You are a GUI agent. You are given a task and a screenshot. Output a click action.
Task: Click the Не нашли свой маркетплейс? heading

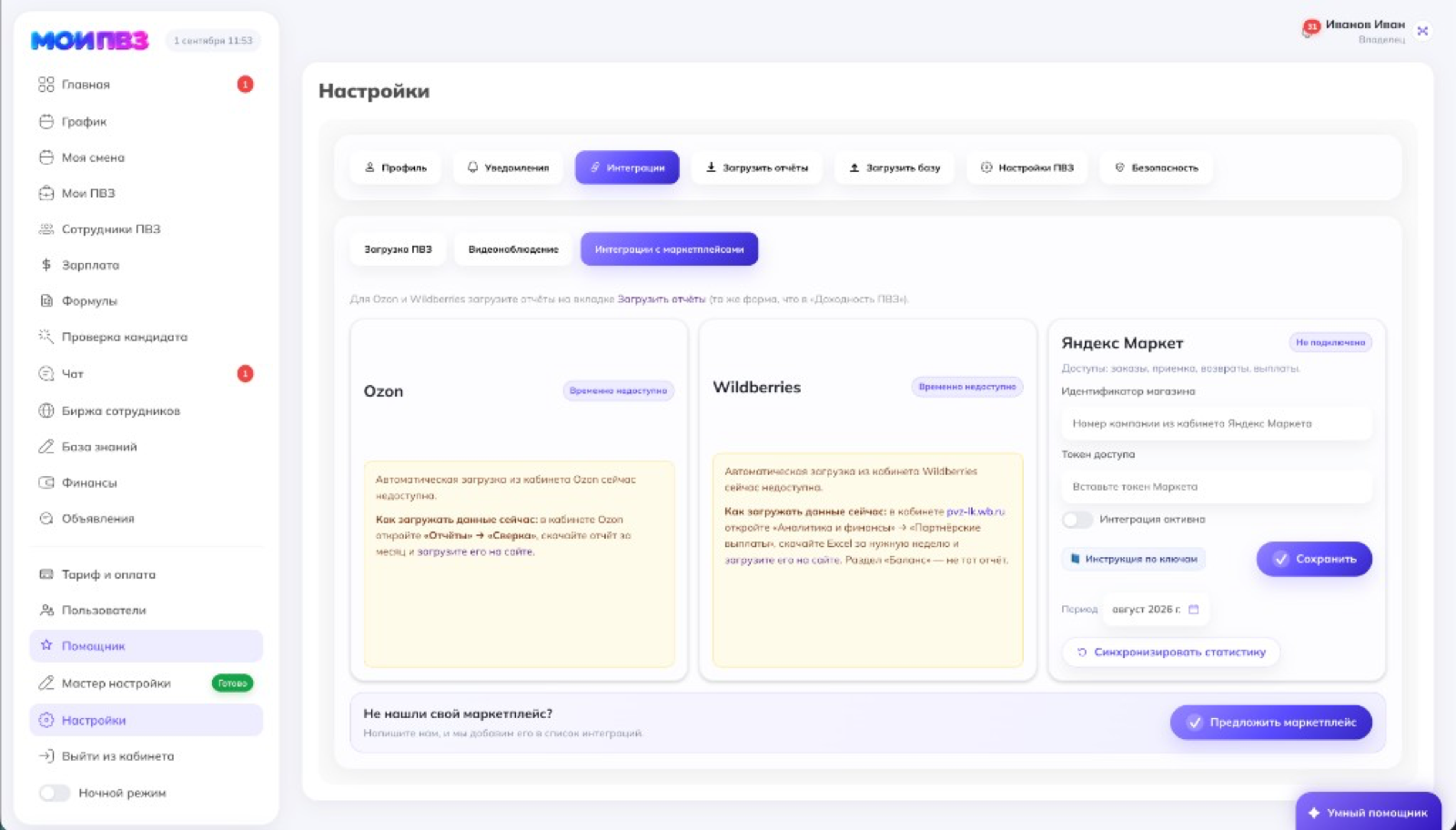click(458, 714)
